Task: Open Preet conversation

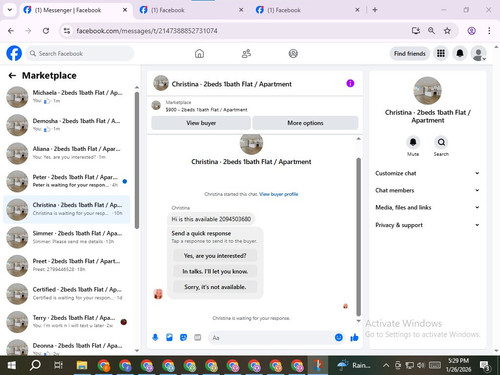Action: click(x=67, y=265)
